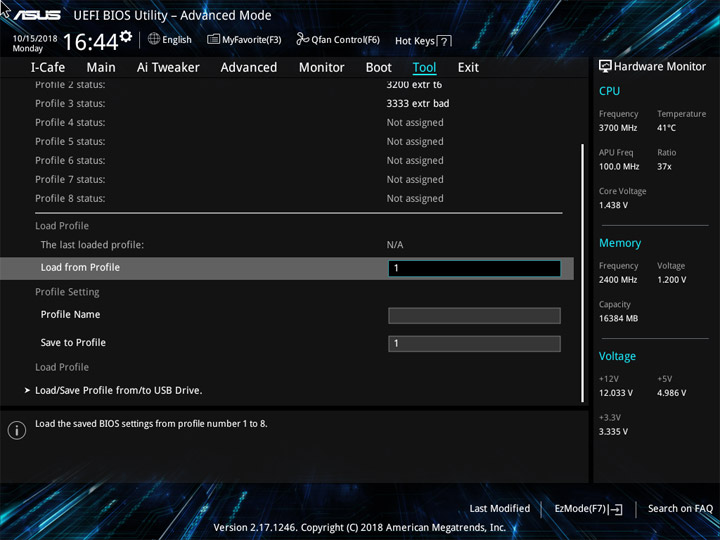Viewport: 720px width, 540px height.
Task: Click the Save to Profile input field
Action: click(474, 343)
